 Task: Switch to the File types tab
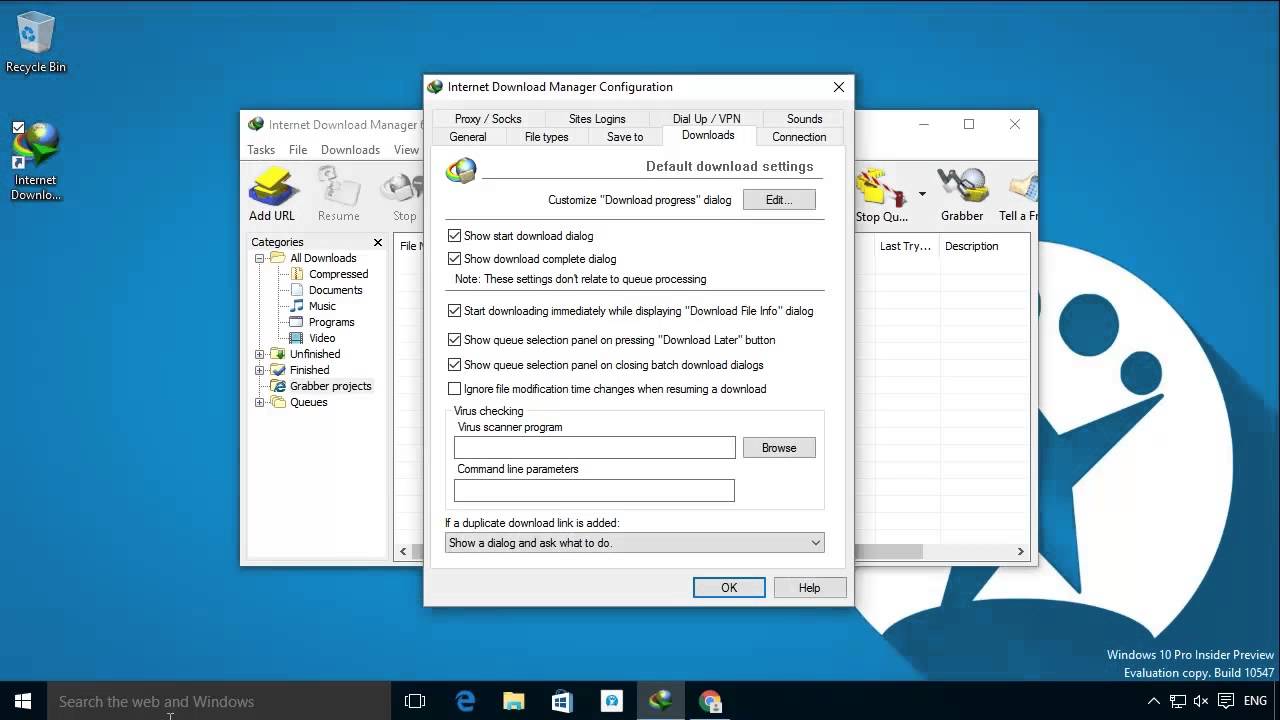tap(546, 137)
